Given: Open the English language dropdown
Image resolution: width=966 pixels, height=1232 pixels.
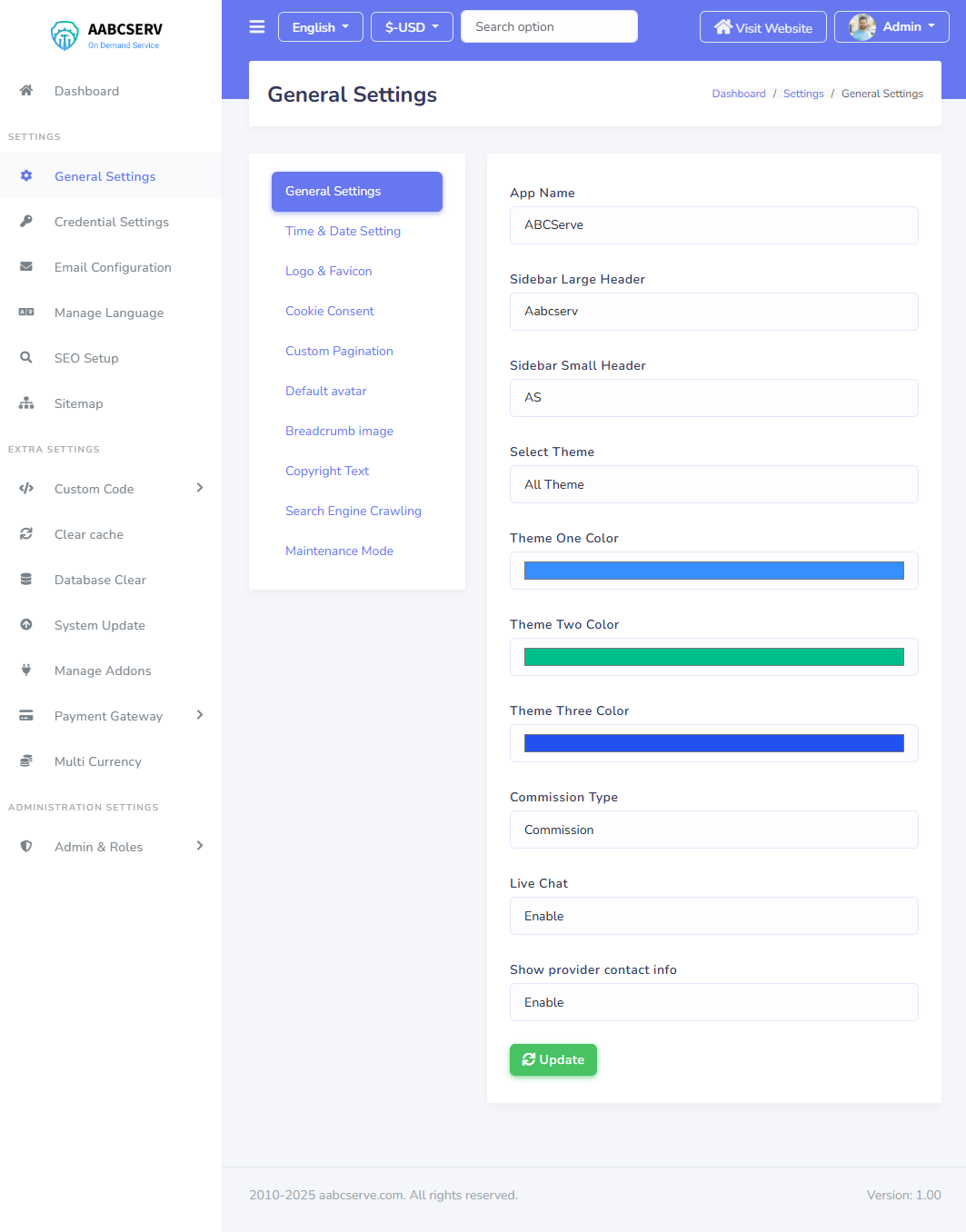Looking at the screenshot, I should point(321,27).
